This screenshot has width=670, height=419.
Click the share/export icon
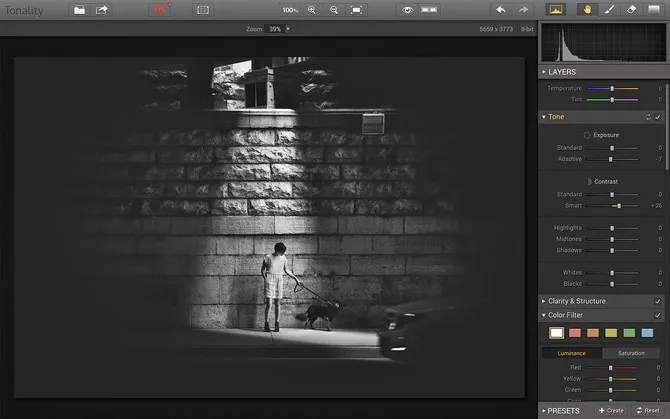click(x=102, y=9)
